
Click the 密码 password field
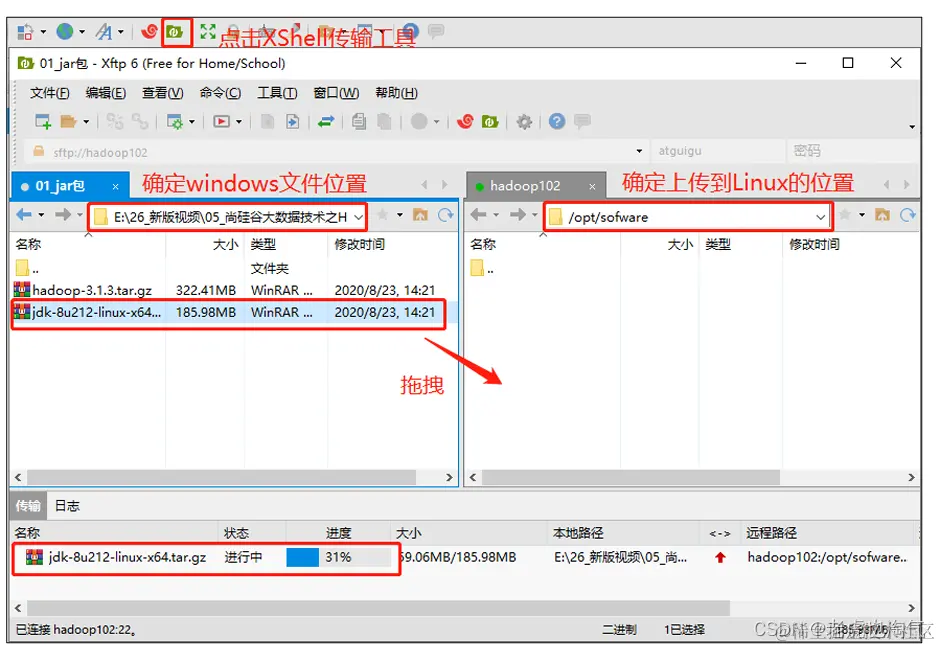[x=852, y=151]
